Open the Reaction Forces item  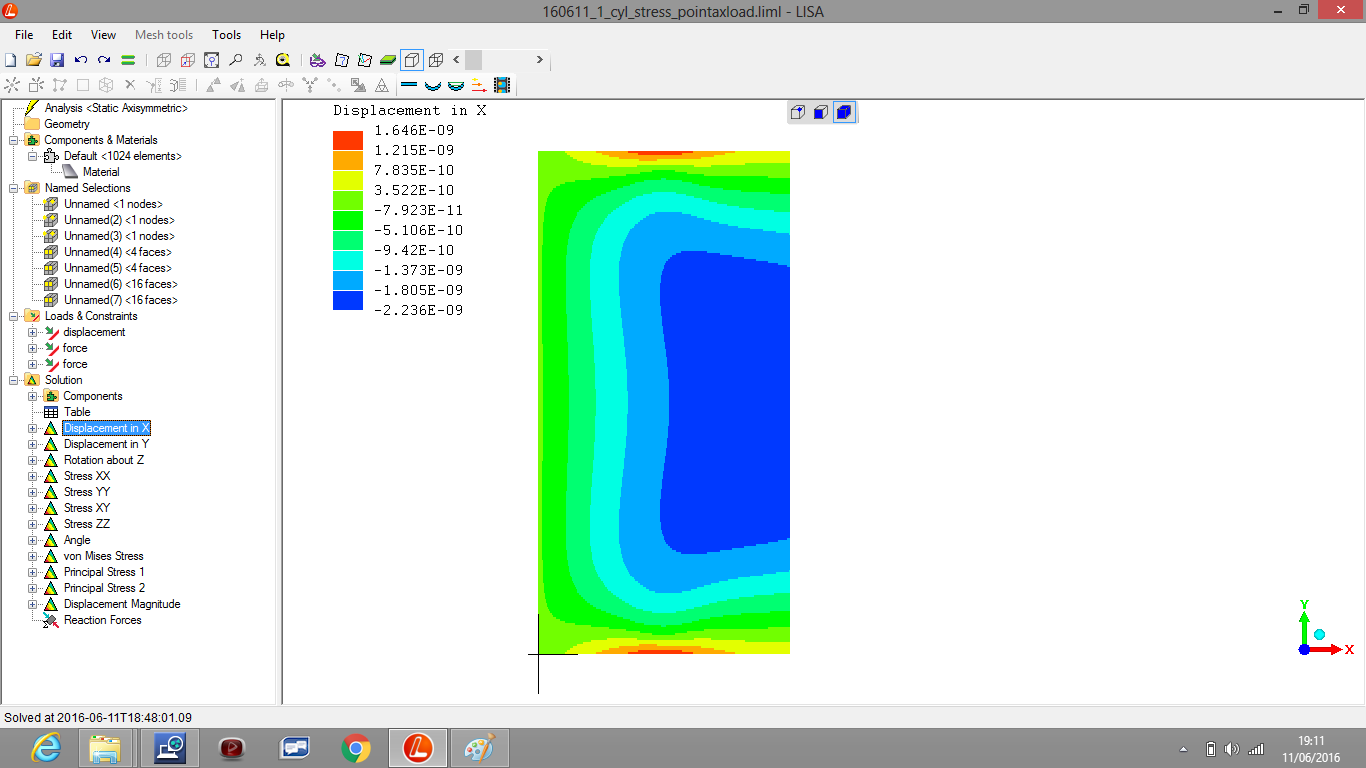coord(102,620)
